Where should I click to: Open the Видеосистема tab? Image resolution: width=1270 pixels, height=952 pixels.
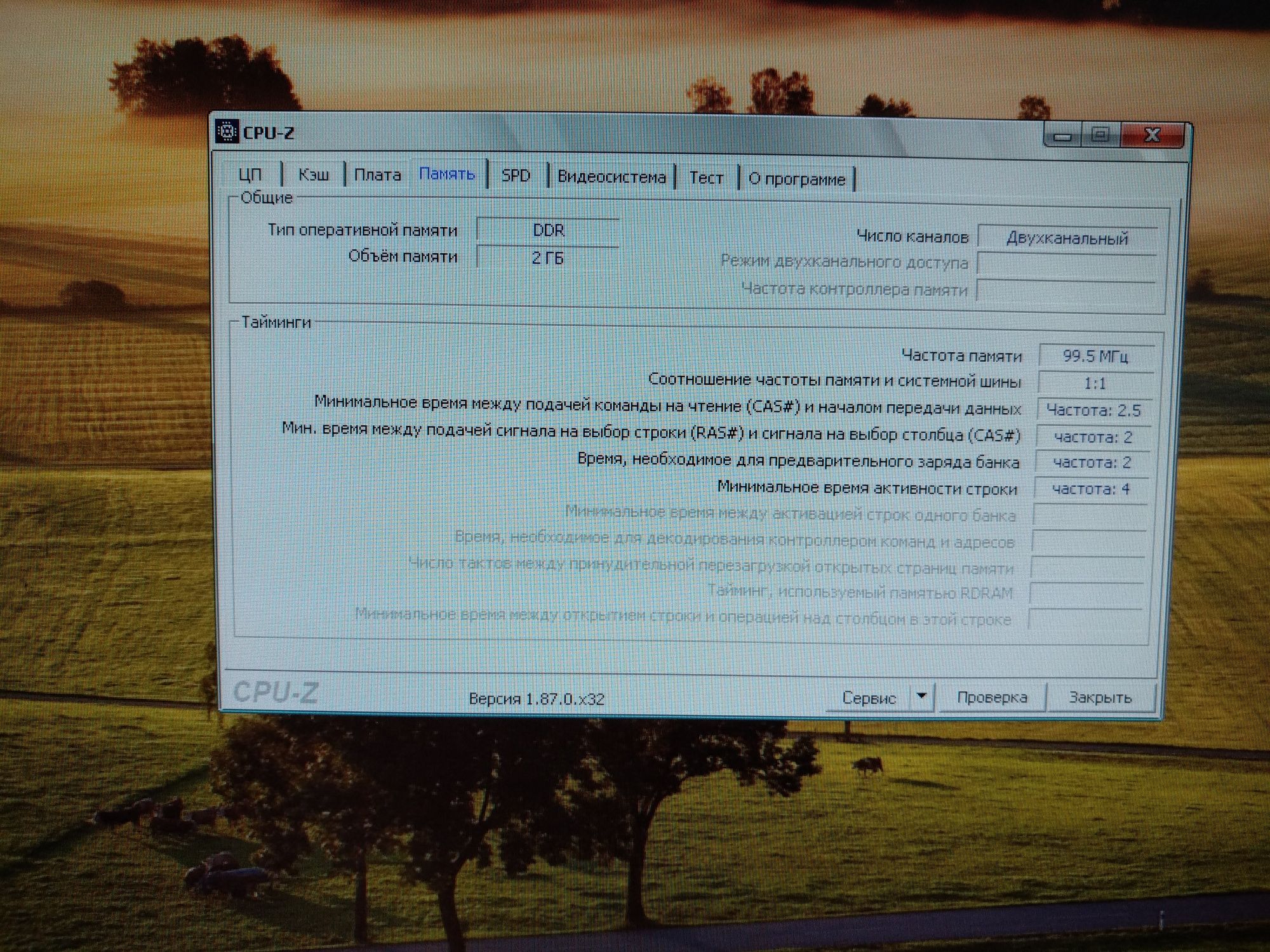point(612,177)
